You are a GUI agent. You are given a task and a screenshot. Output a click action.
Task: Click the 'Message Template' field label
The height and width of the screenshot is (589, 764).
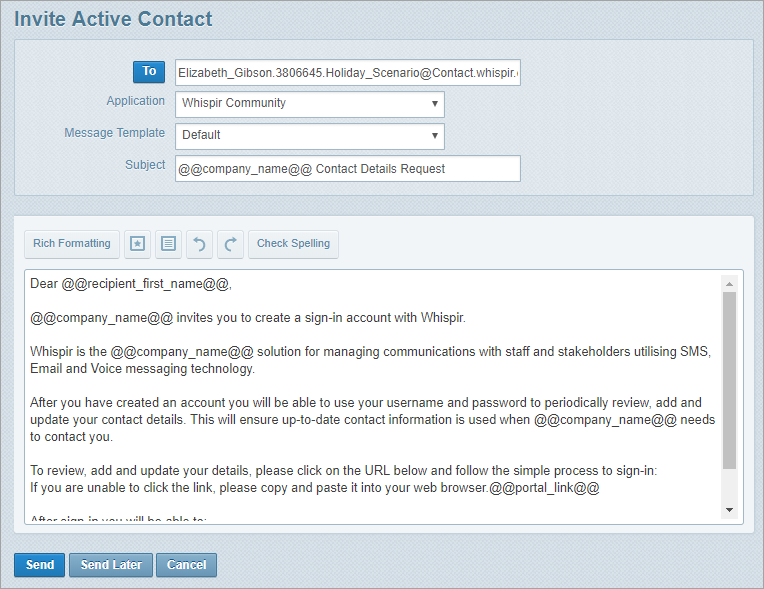click(x=115, y=133)
